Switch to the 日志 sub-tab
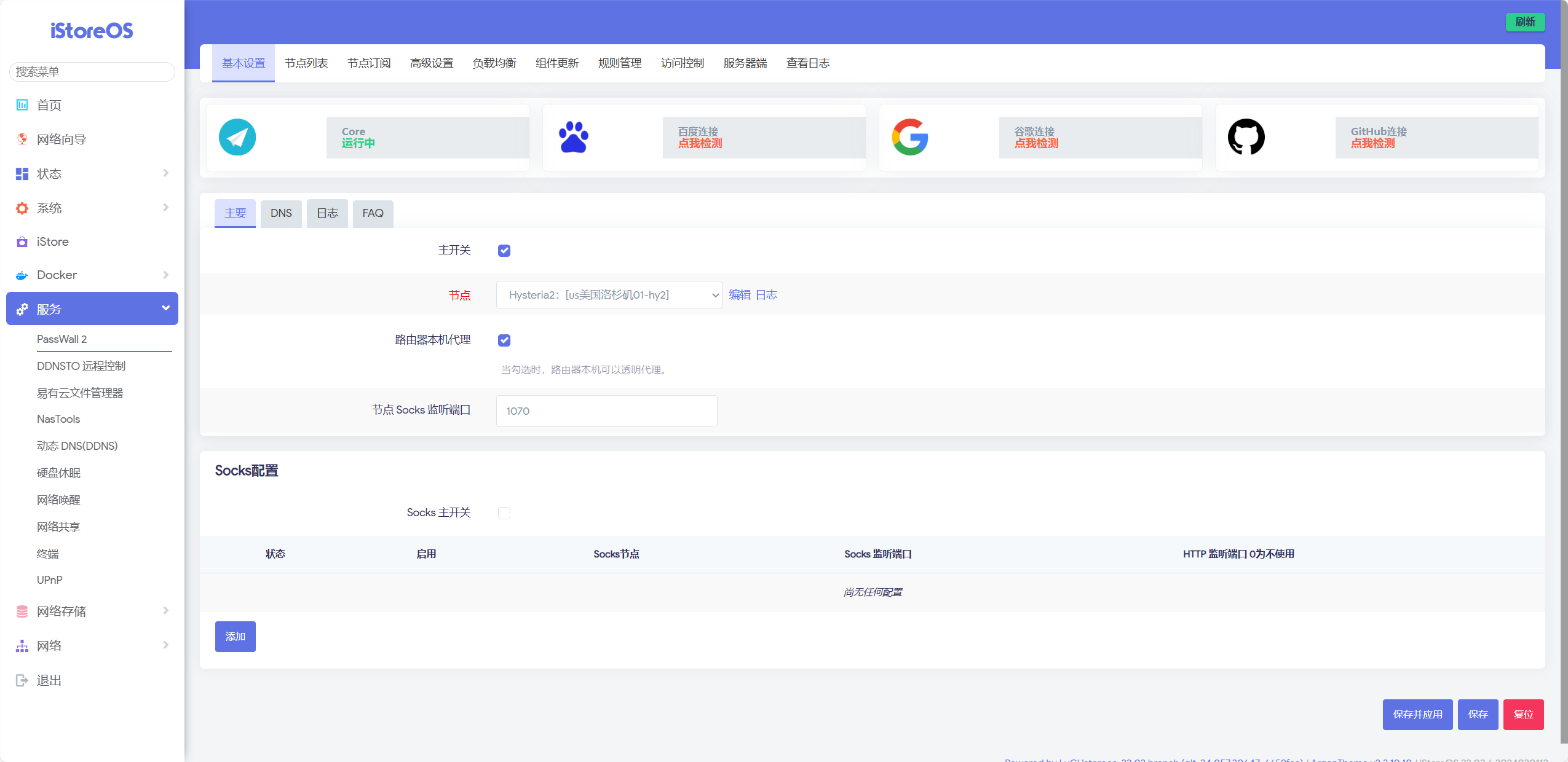This screenshot has width=1568, height=762. (327, 213)
